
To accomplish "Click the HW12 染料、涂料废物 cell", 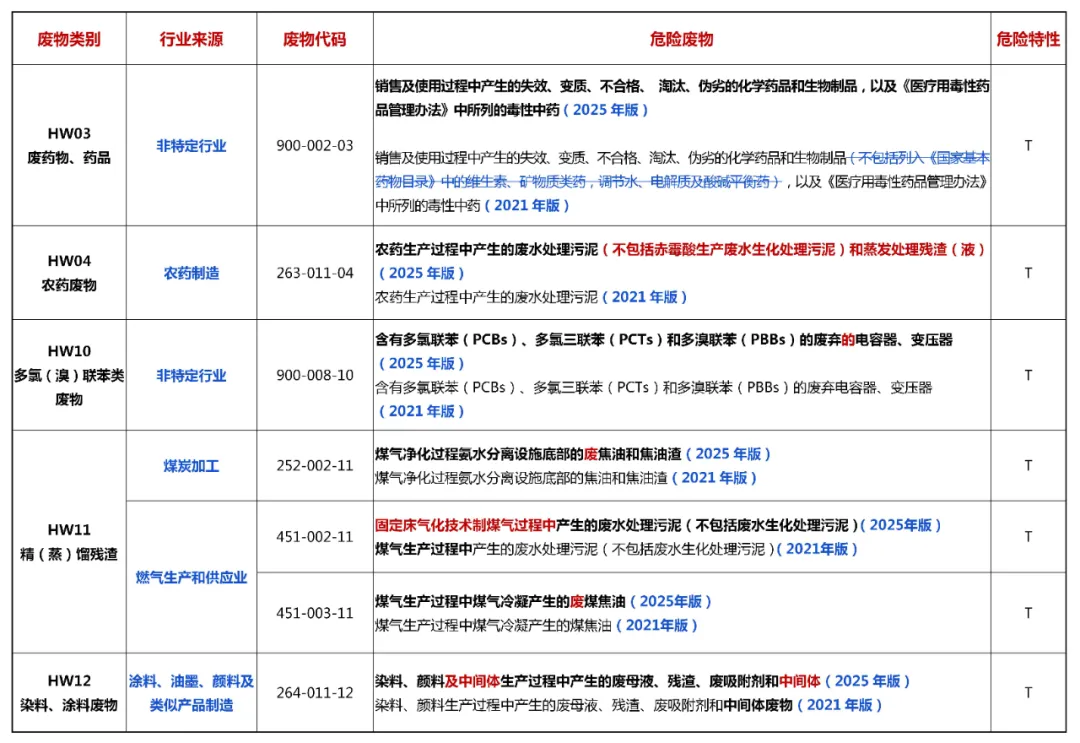I will 68,693.
